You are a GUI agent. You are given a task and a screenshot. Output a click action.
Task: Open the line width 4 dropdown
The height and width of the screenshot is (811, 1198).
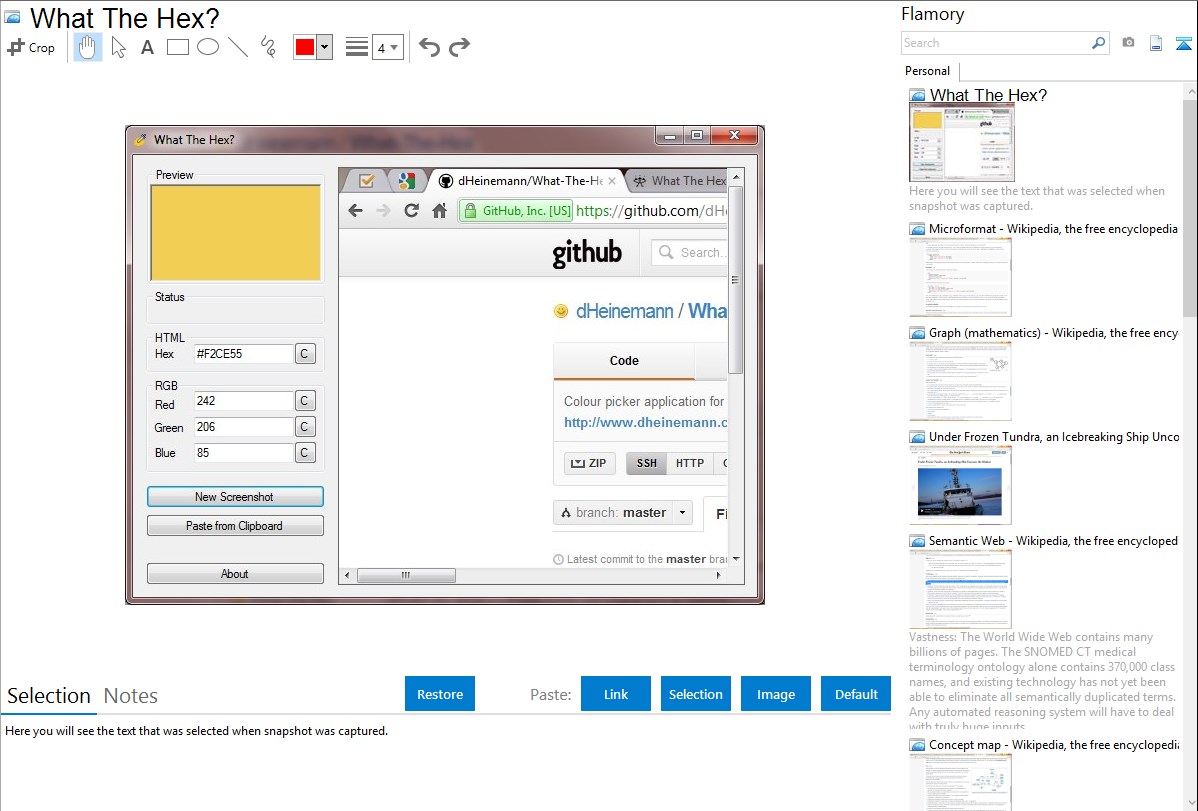pos(387,47)
